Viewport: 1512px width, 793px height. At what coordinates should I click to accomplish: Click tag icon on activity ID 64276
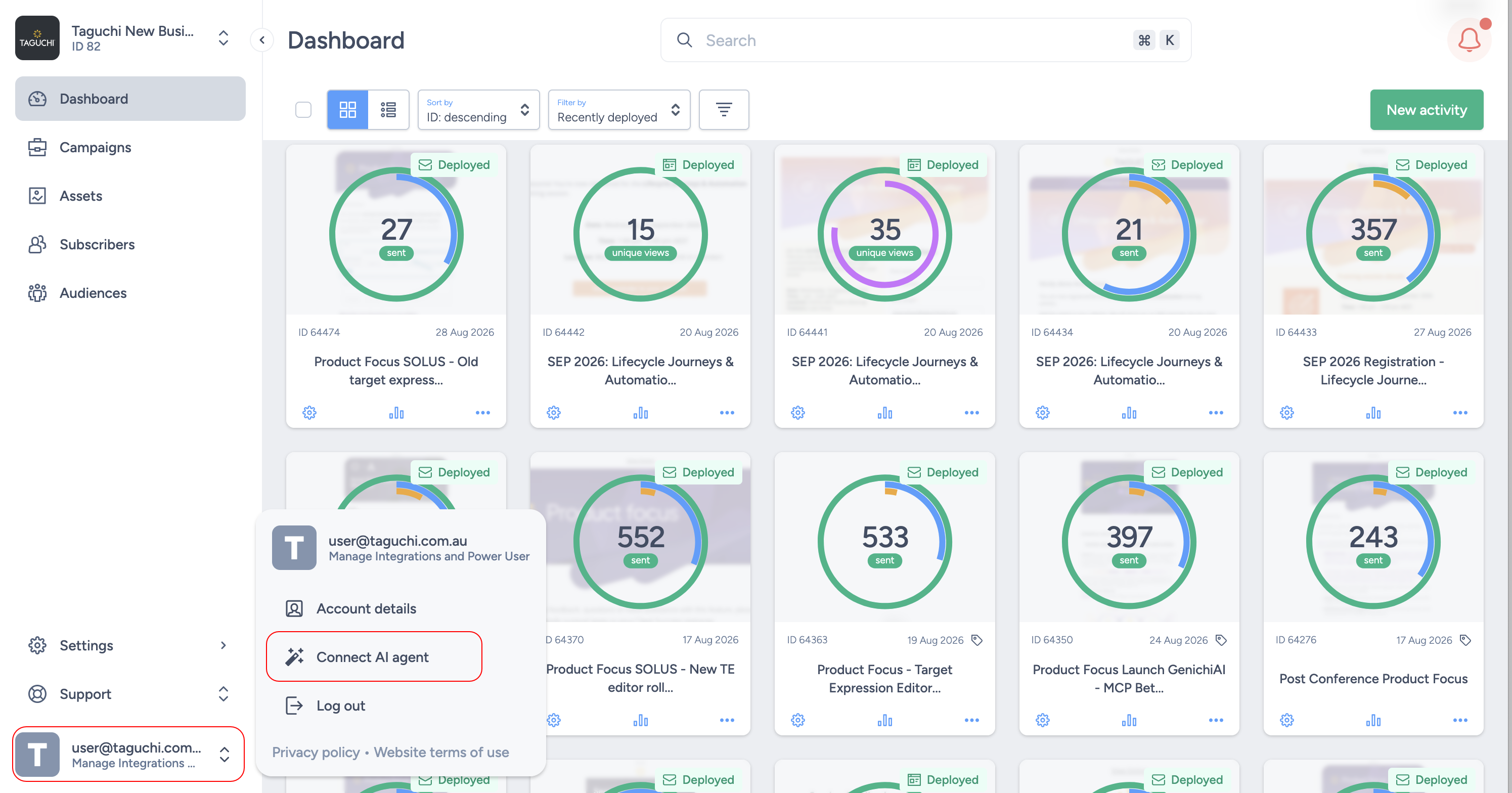pos(1465,640)
